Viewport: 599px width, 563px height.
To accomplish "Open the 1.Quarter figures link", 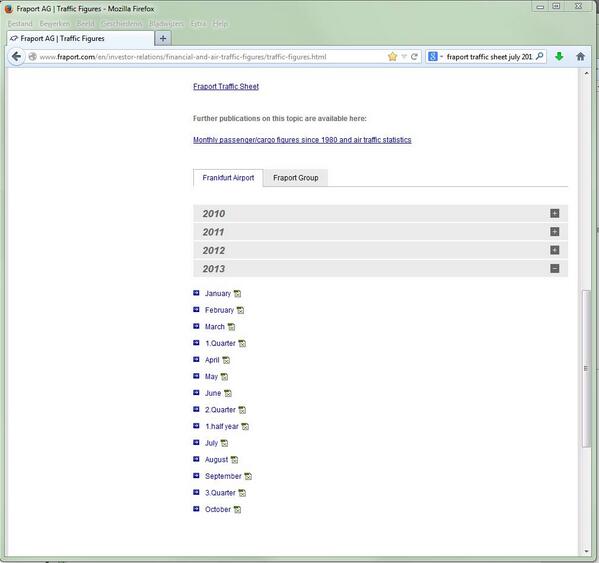I will [x=220, y=343].
